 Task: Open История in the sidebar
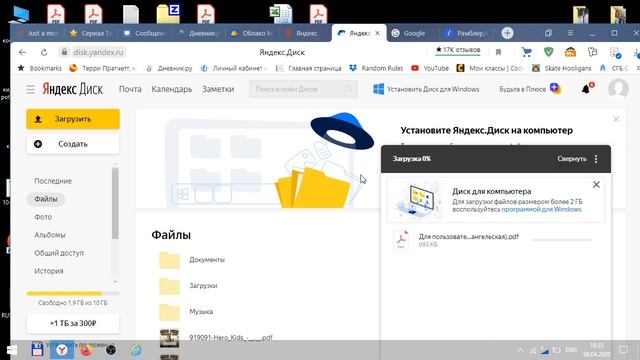coord(49,271)
